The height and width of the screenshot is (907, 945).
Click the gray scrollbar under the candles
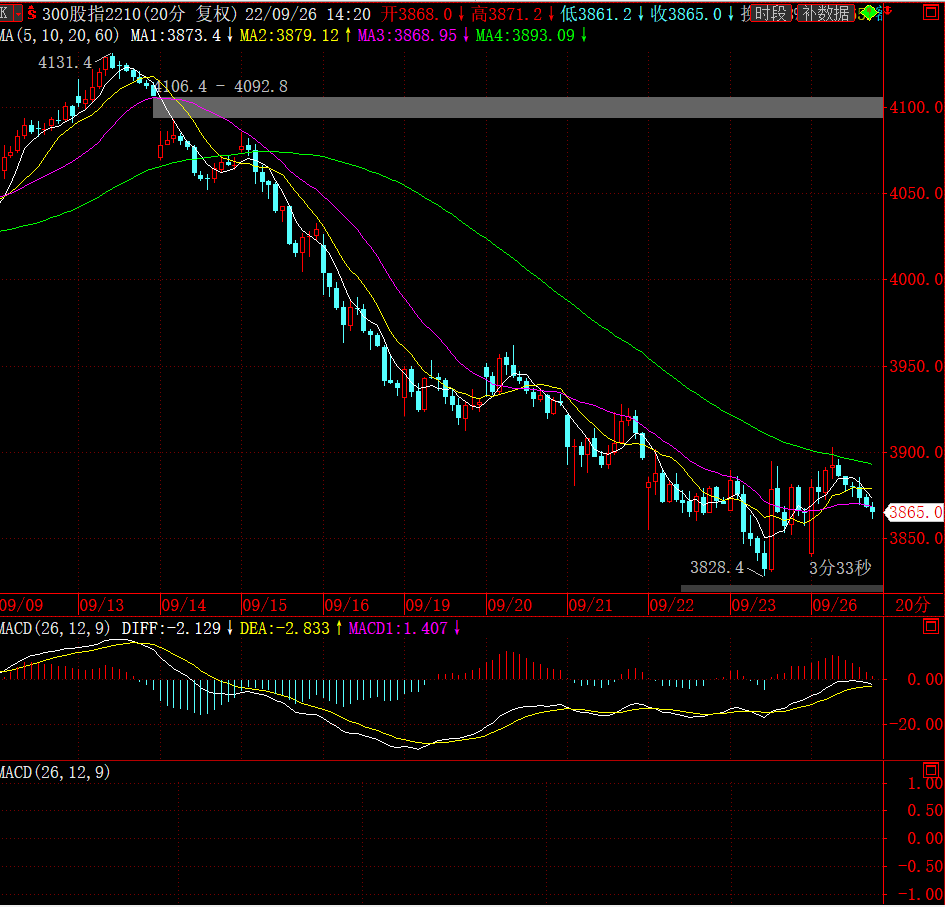click(782, 588)
